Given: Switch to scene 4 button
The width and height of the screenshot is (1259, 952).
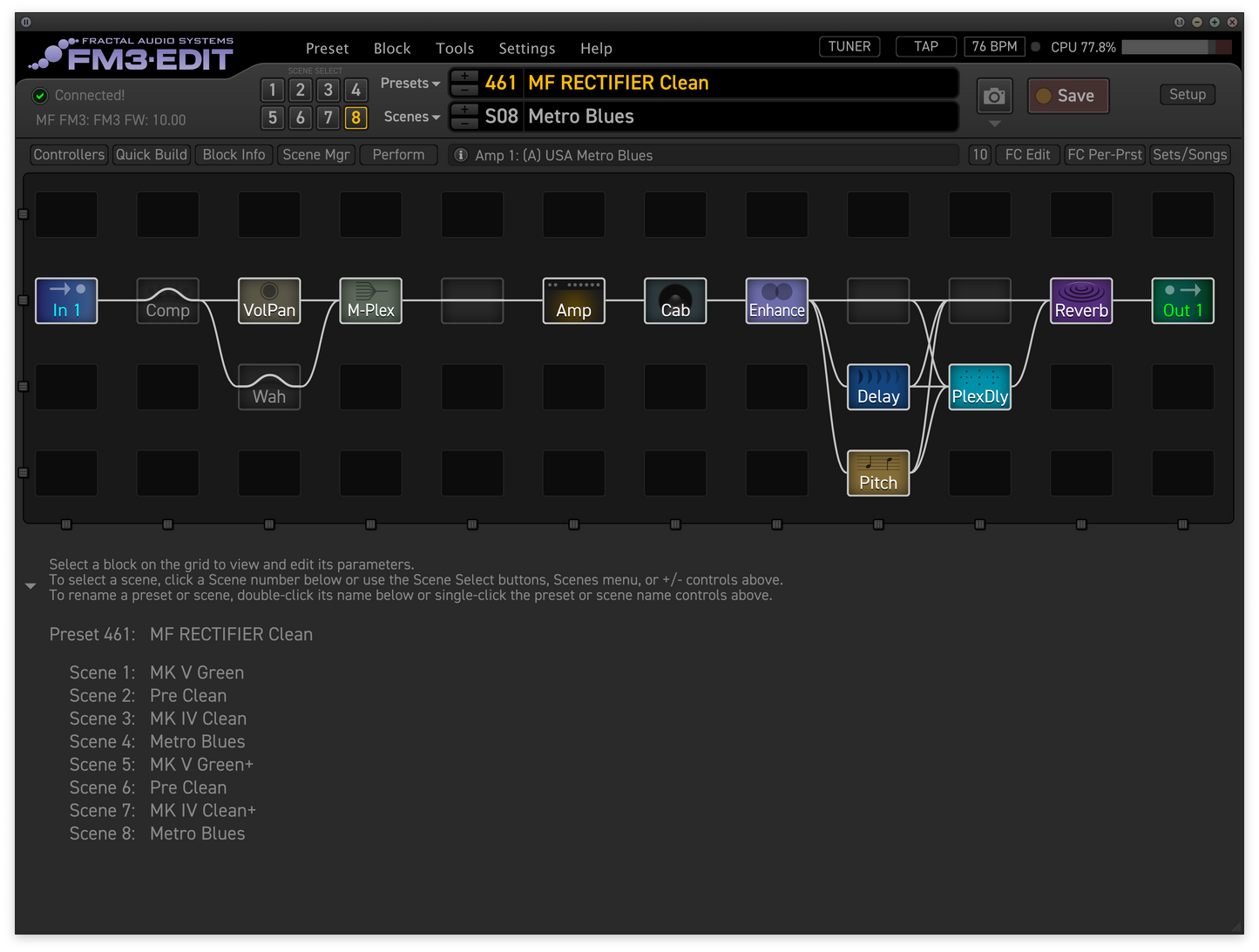Looking at the screenshot, I should pos(355,90).
